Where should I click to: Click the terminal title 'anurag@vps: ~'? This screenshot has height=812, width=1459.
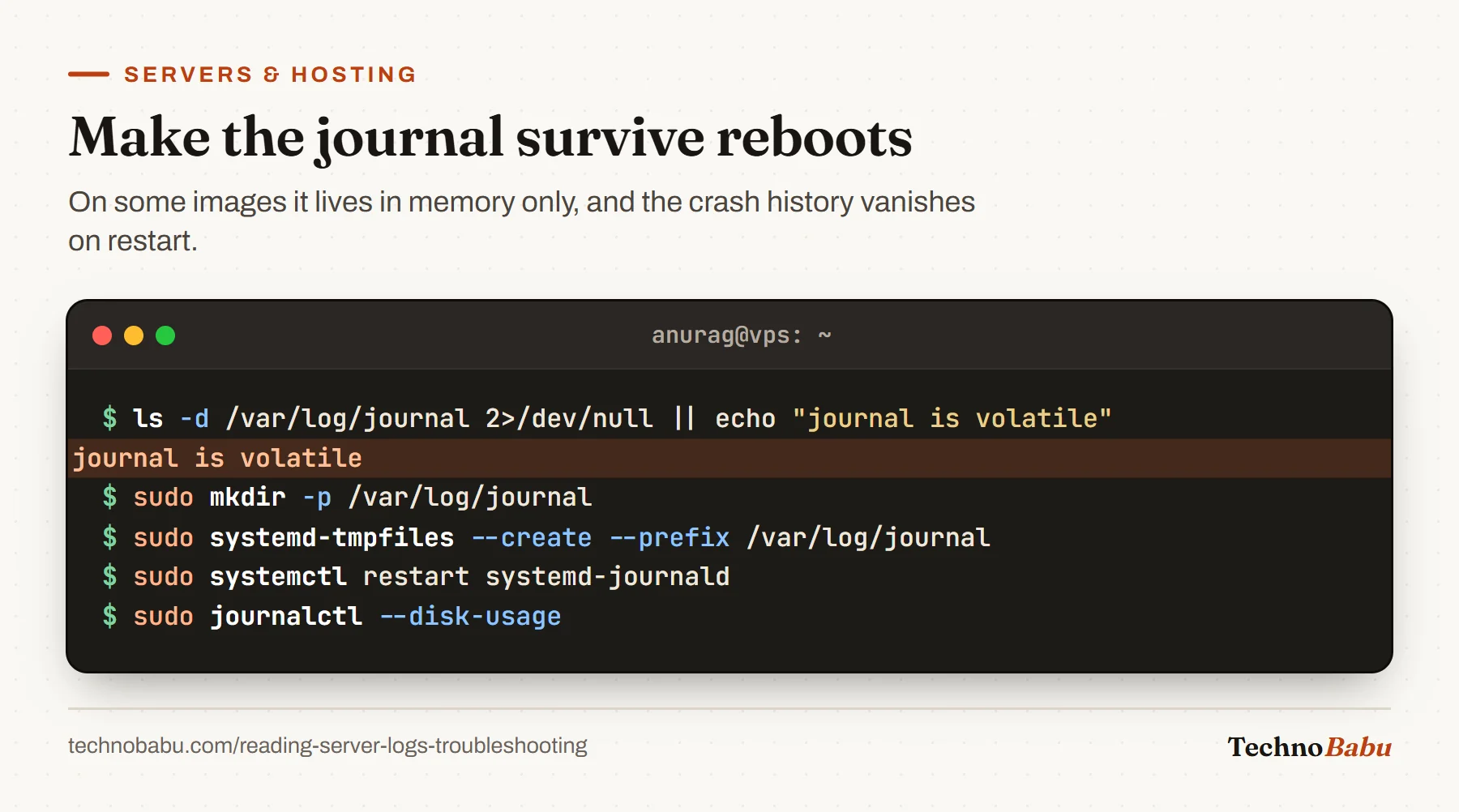point(742,335)
